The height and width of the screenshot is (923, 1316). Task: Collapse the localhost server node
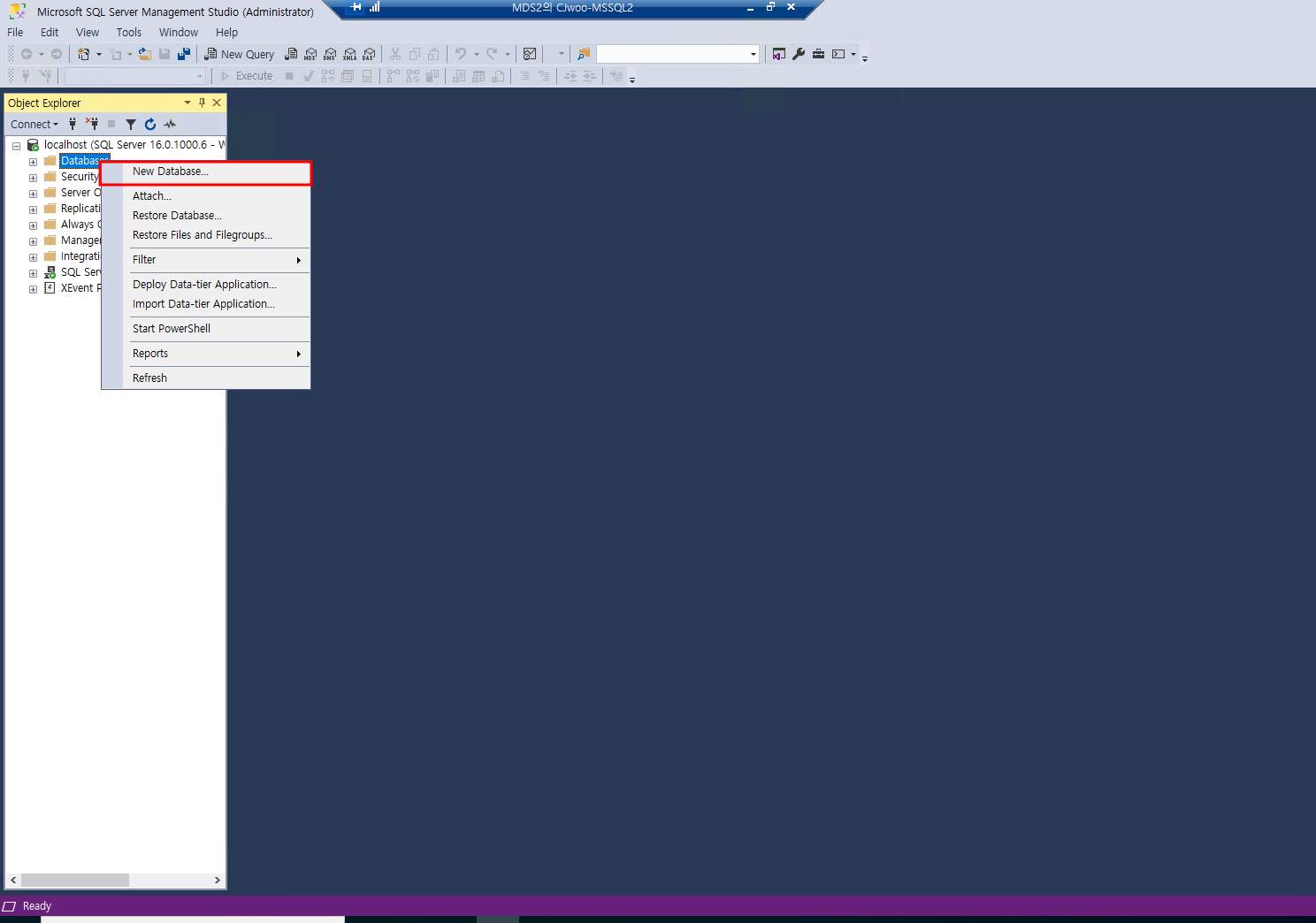click(x=16, y=146)
